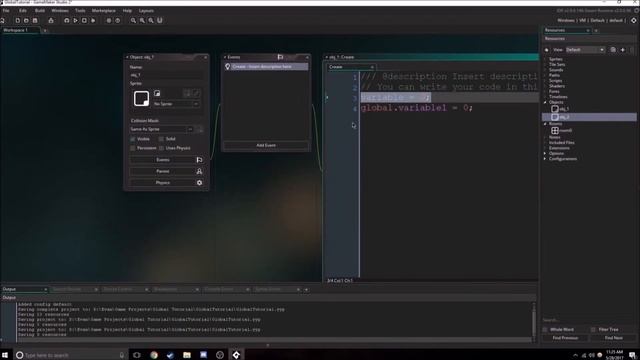The height and width of the screenshot is (360, 640).
Task: Open Chrome from the taskbar
Action: (154, 355)
